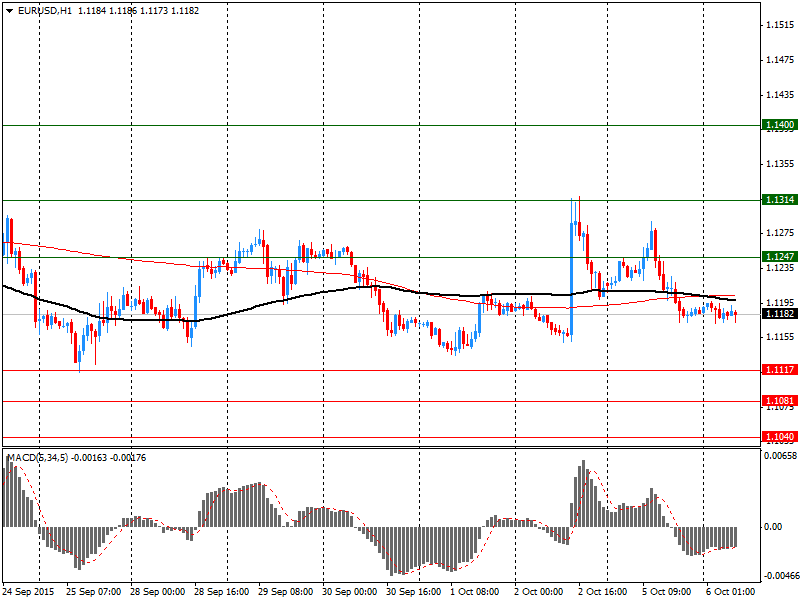Click the 1.1355 price axis value

click(781, 164)
